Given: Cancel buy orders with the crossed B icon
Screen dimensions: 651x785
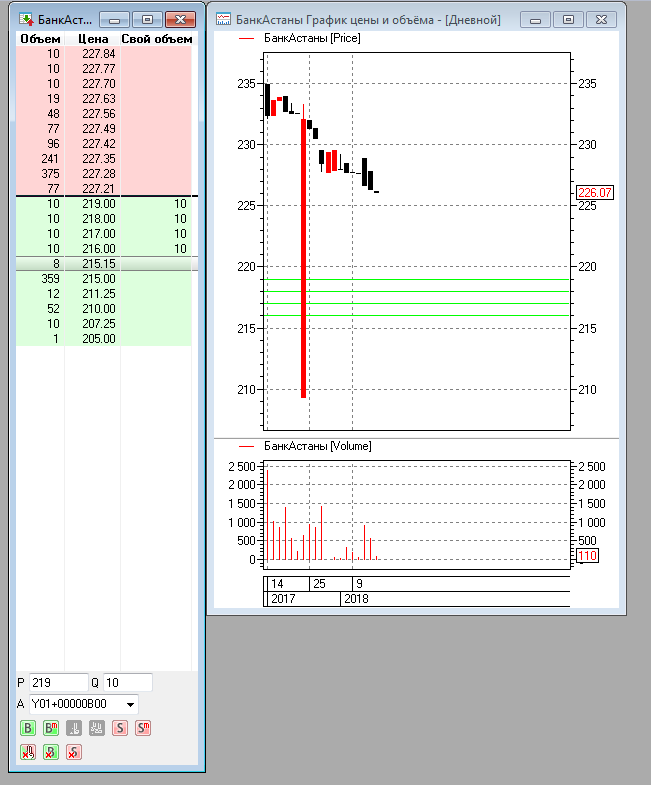Looking at the screenshot, I should pyautogui.click(x=51, y=752).
